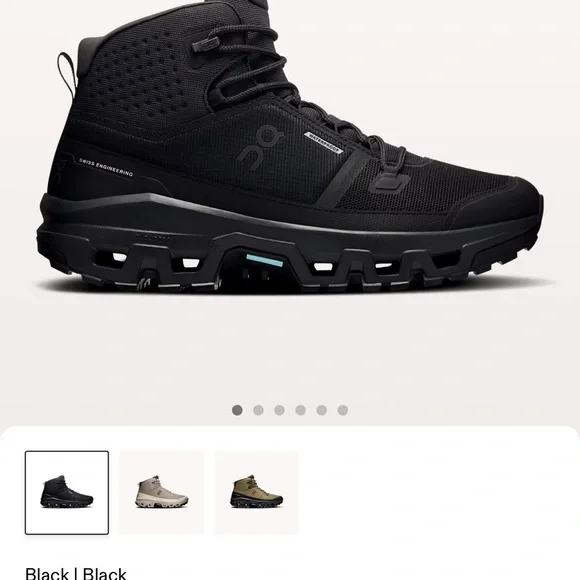This screenshot has height=580, width=580.
Task: Click the 'Black | Black' color name label
Action: [x=76, y=573]
